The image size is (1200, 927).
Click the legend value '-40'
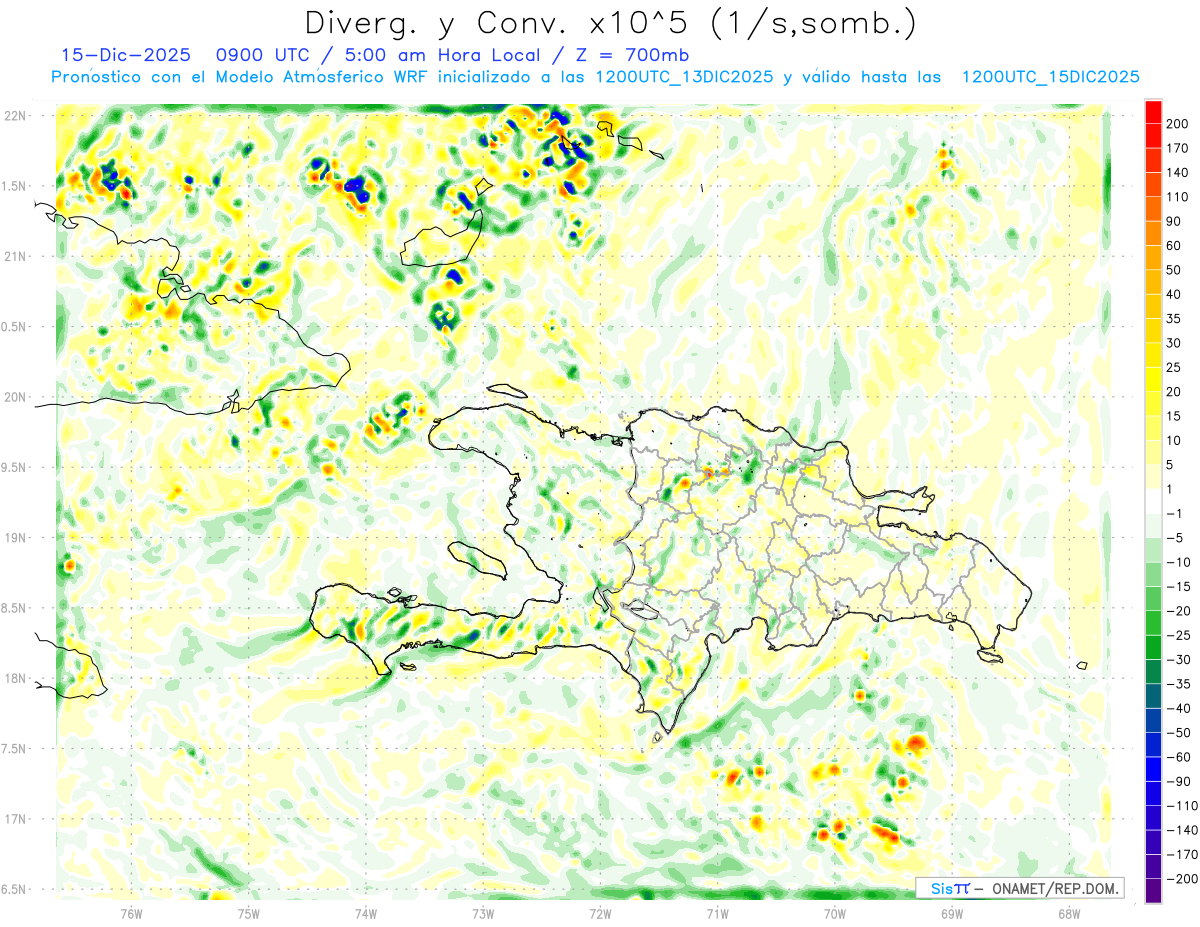1179,708
